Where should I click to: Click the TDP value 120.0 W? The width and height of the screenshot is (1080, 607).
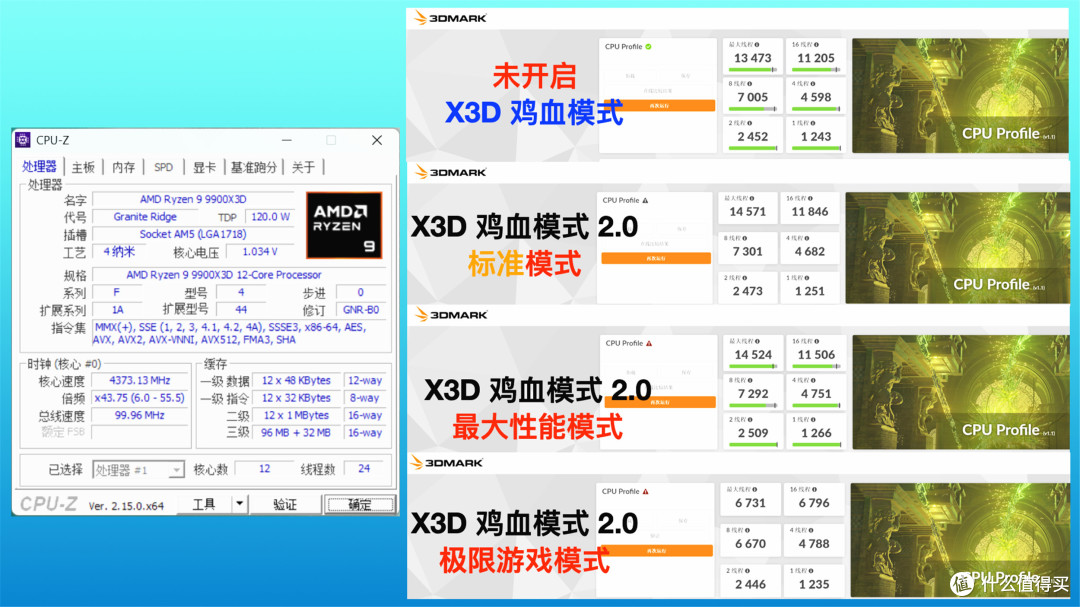270,216
